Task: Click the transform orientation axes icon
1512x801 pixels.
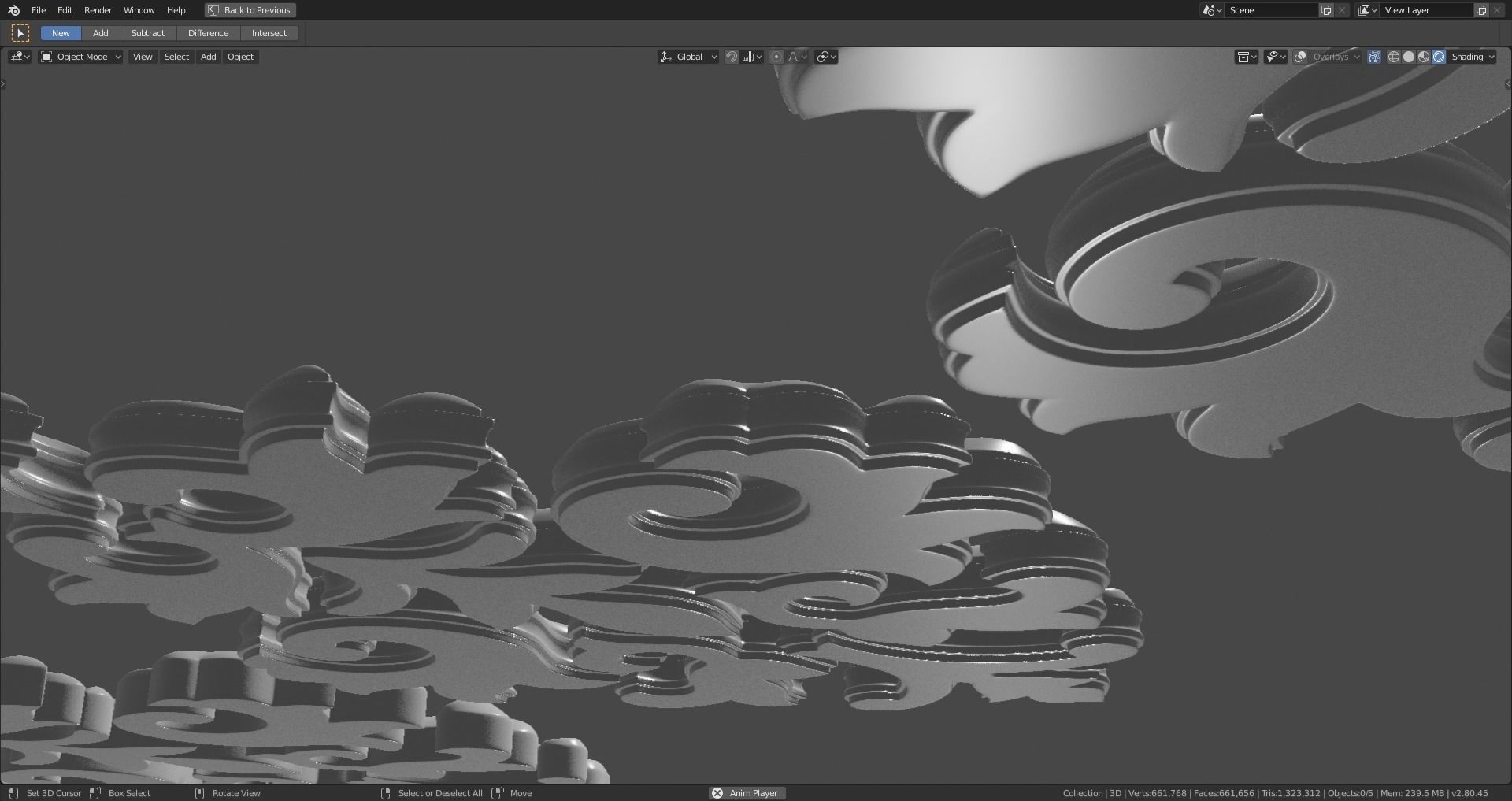Action: tap(666, 57)
